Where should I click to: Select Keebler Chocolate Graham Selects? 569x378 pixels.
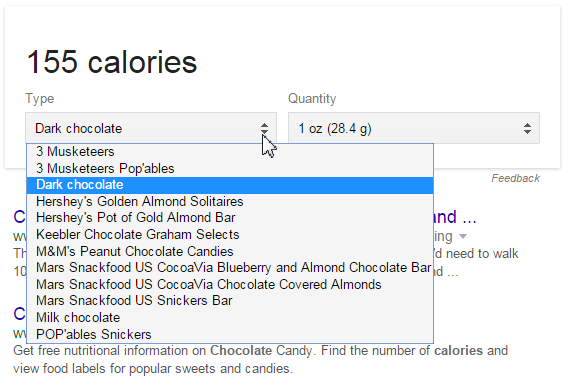click(x=230, y=235)
